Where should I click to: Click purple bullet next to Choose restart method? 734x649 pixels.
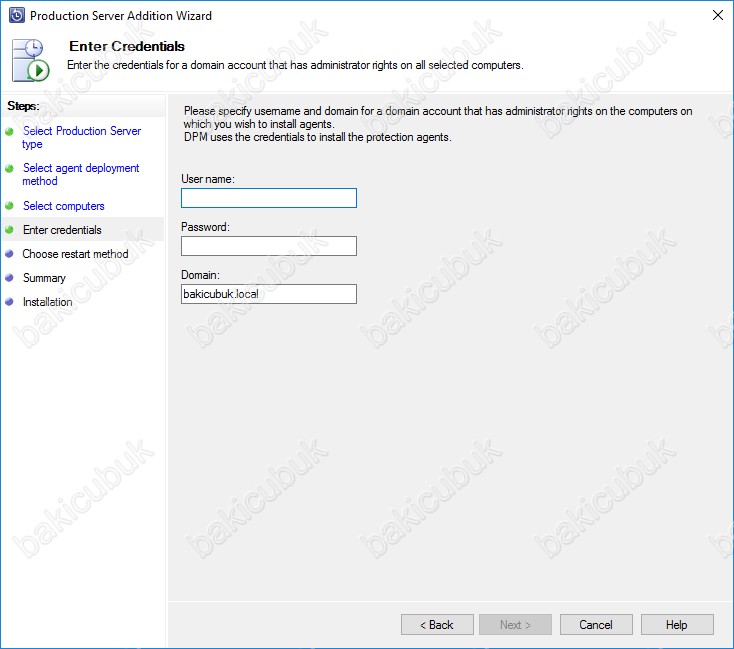click(x=9, y=253)
